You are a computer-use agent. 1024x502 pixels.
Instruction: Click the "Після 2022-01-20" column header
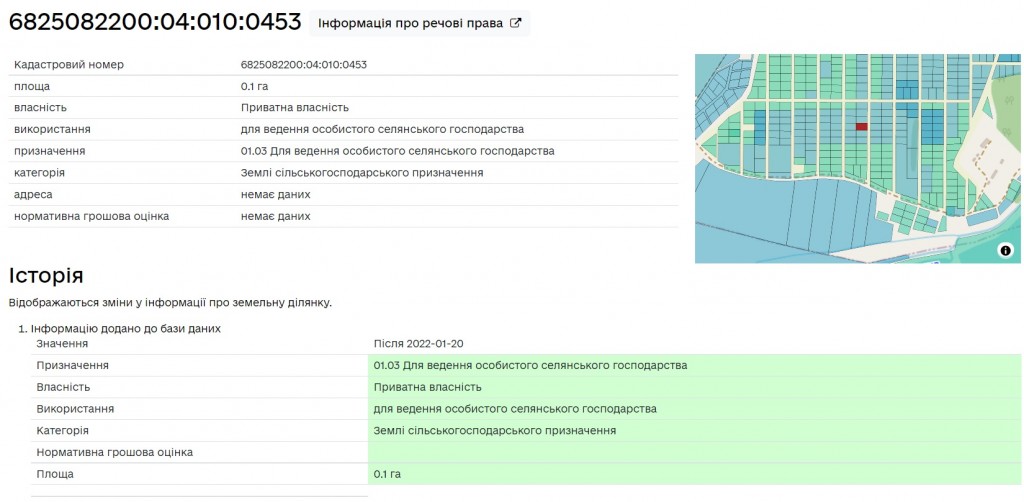pos(418,343)
